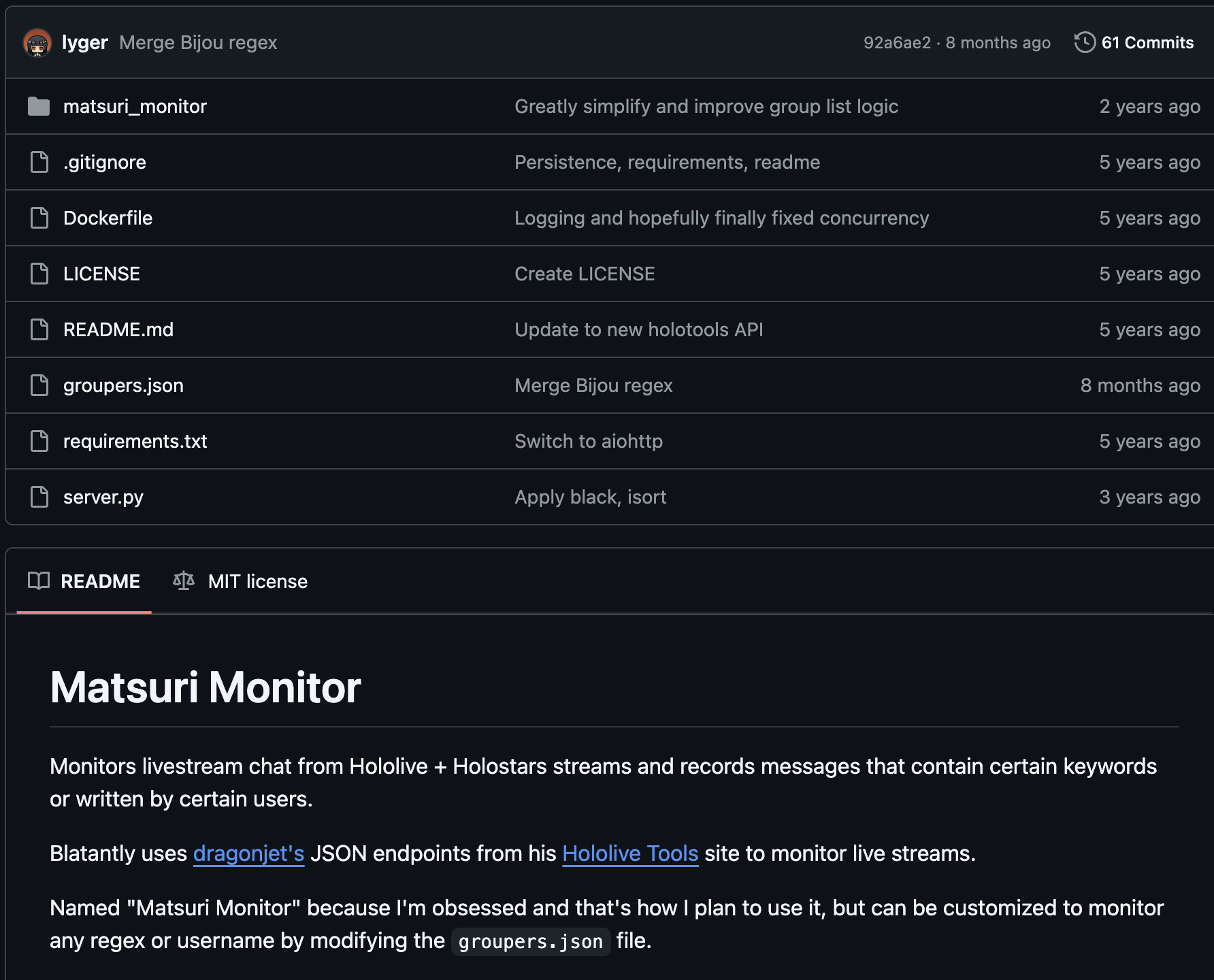The height and width of the screenshot is (980, 1214).
Task: Click lyger's avatar image
Action: (37, 43)
